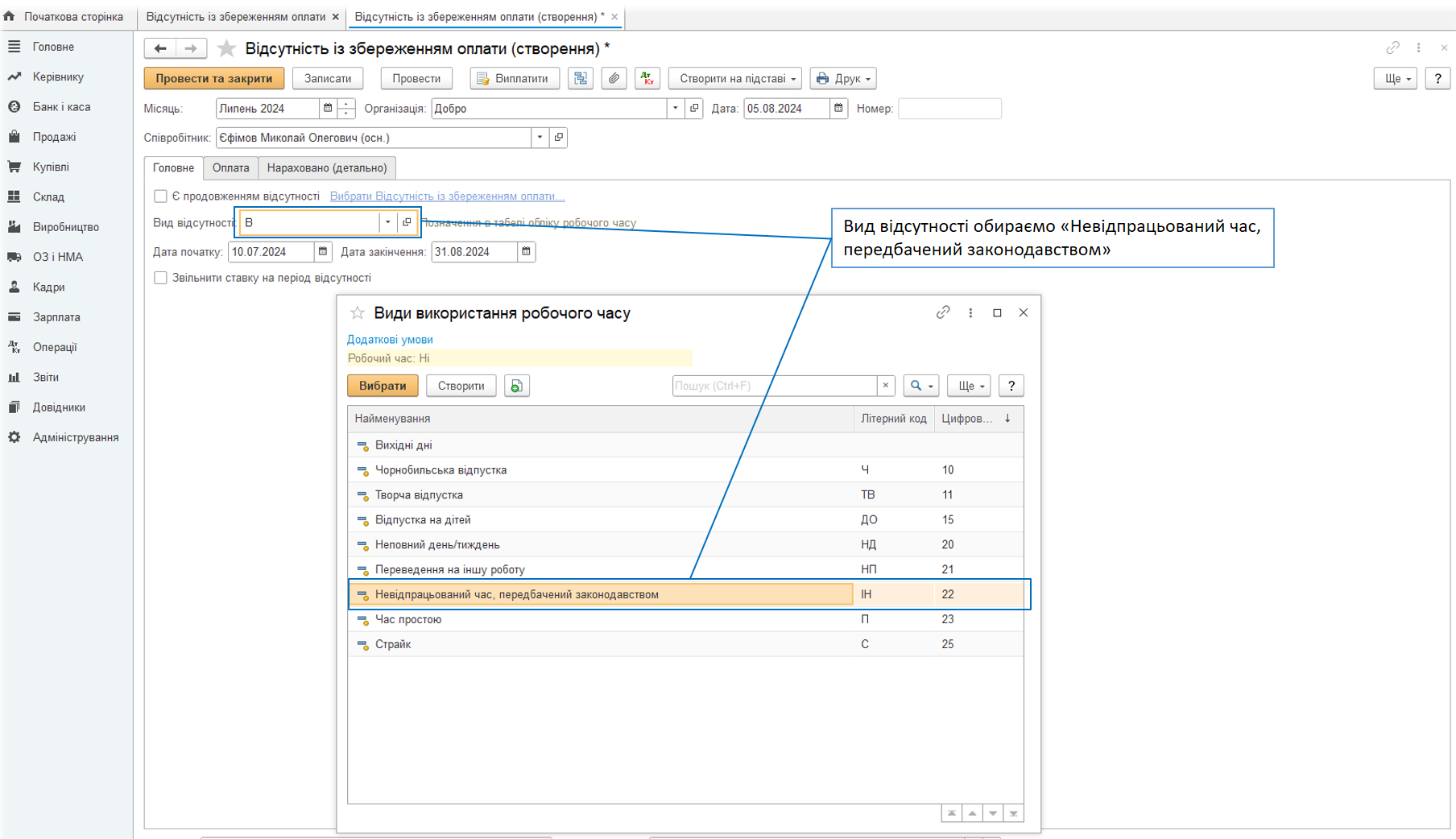Select the Головне tab

[x=173, y=167]
